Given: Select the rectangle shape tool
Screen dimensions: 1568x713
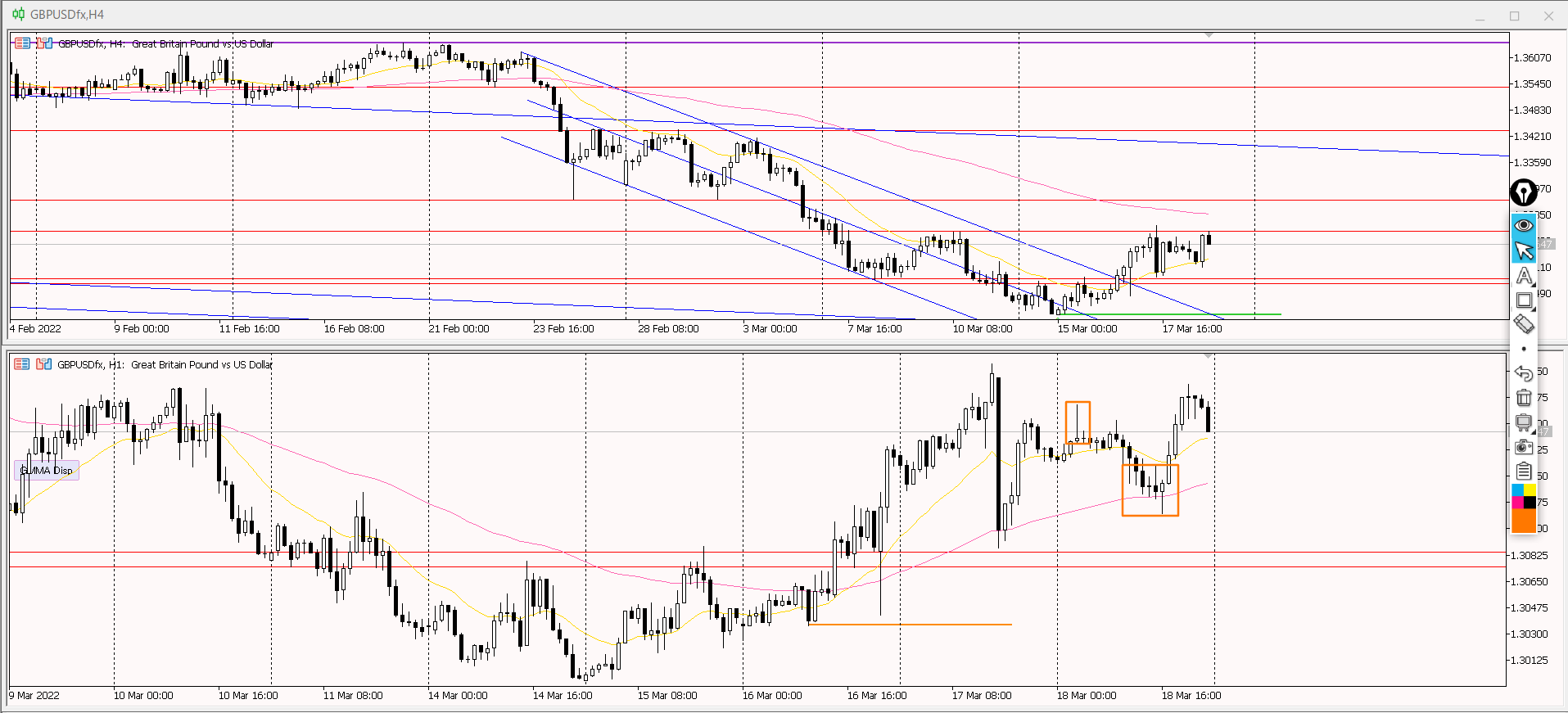Looking at the screenshot, I should point(1524,300).
